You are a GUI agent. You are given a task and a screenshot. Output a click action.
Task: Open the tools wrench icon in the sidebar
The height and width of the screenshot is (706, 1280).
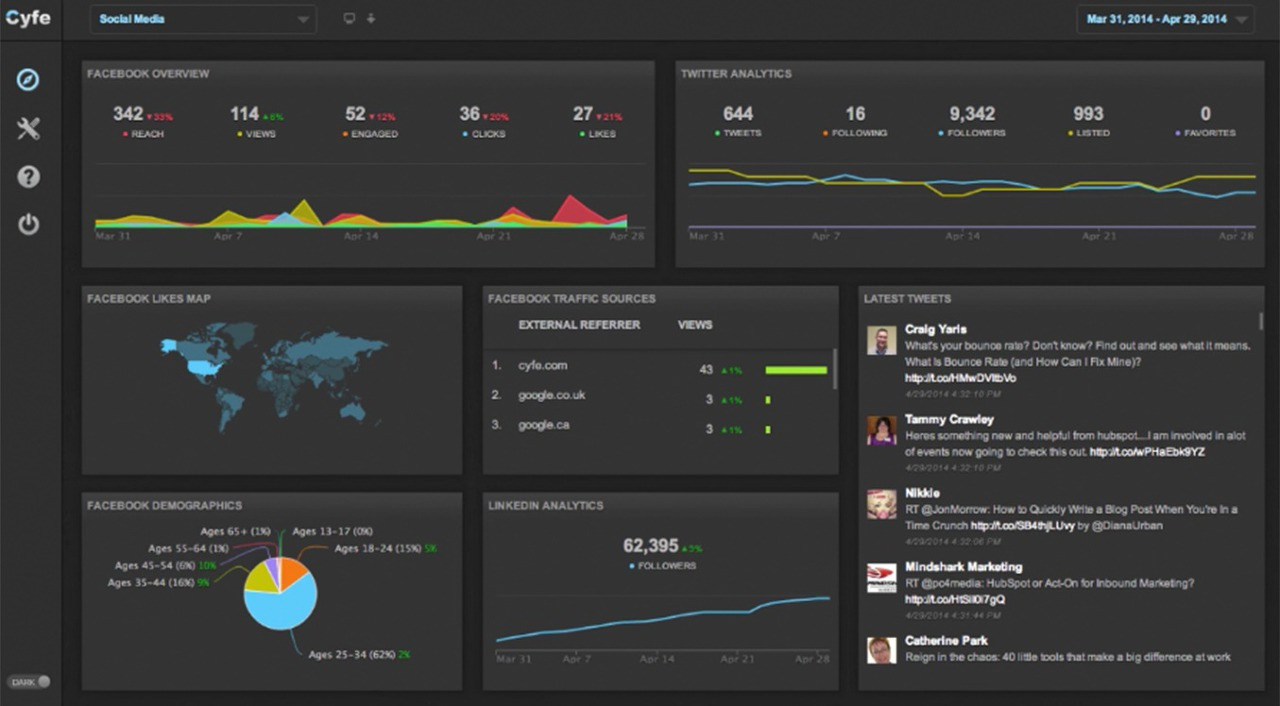click(x=28, y=128)
